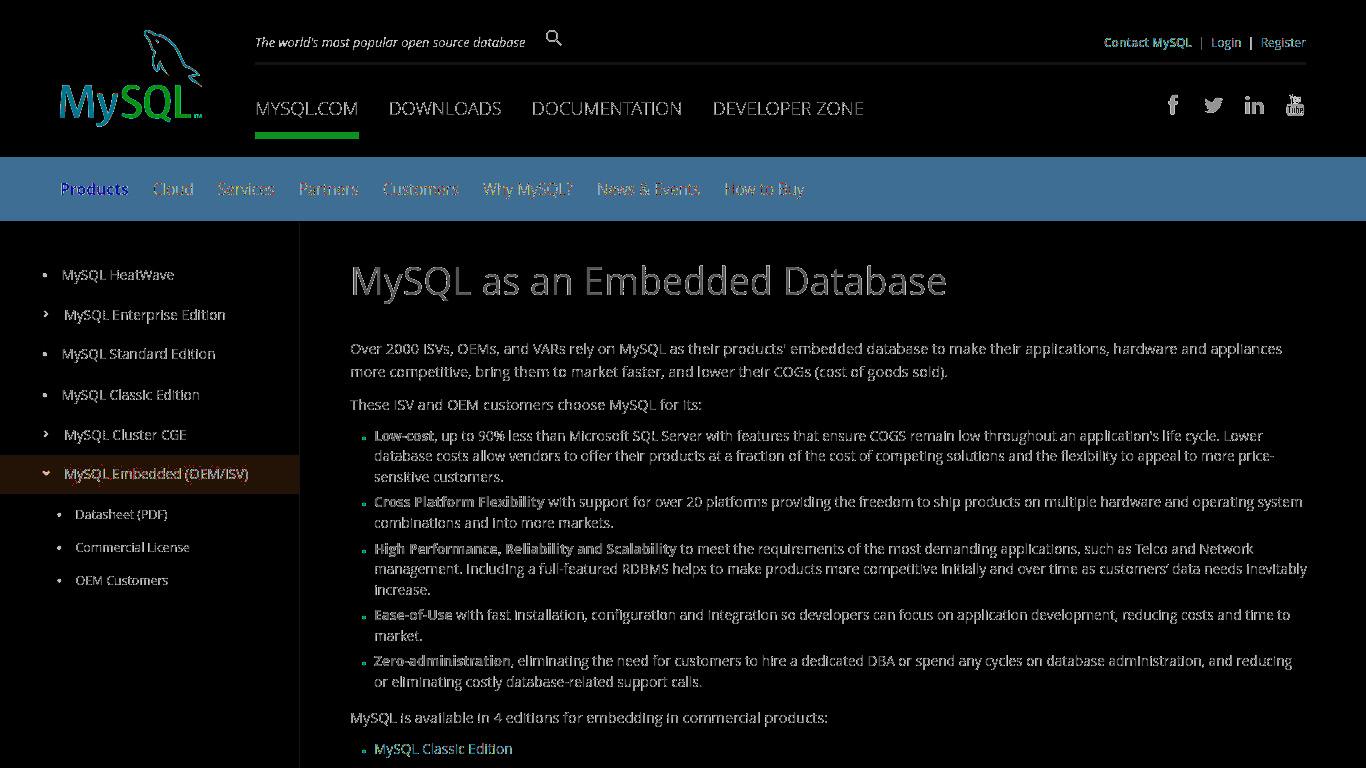Collapse MySQL Embedded (OEM/ISV) arrow
Image resolution: width=1366 pixels, height=768 pixels.
[46, 474]
